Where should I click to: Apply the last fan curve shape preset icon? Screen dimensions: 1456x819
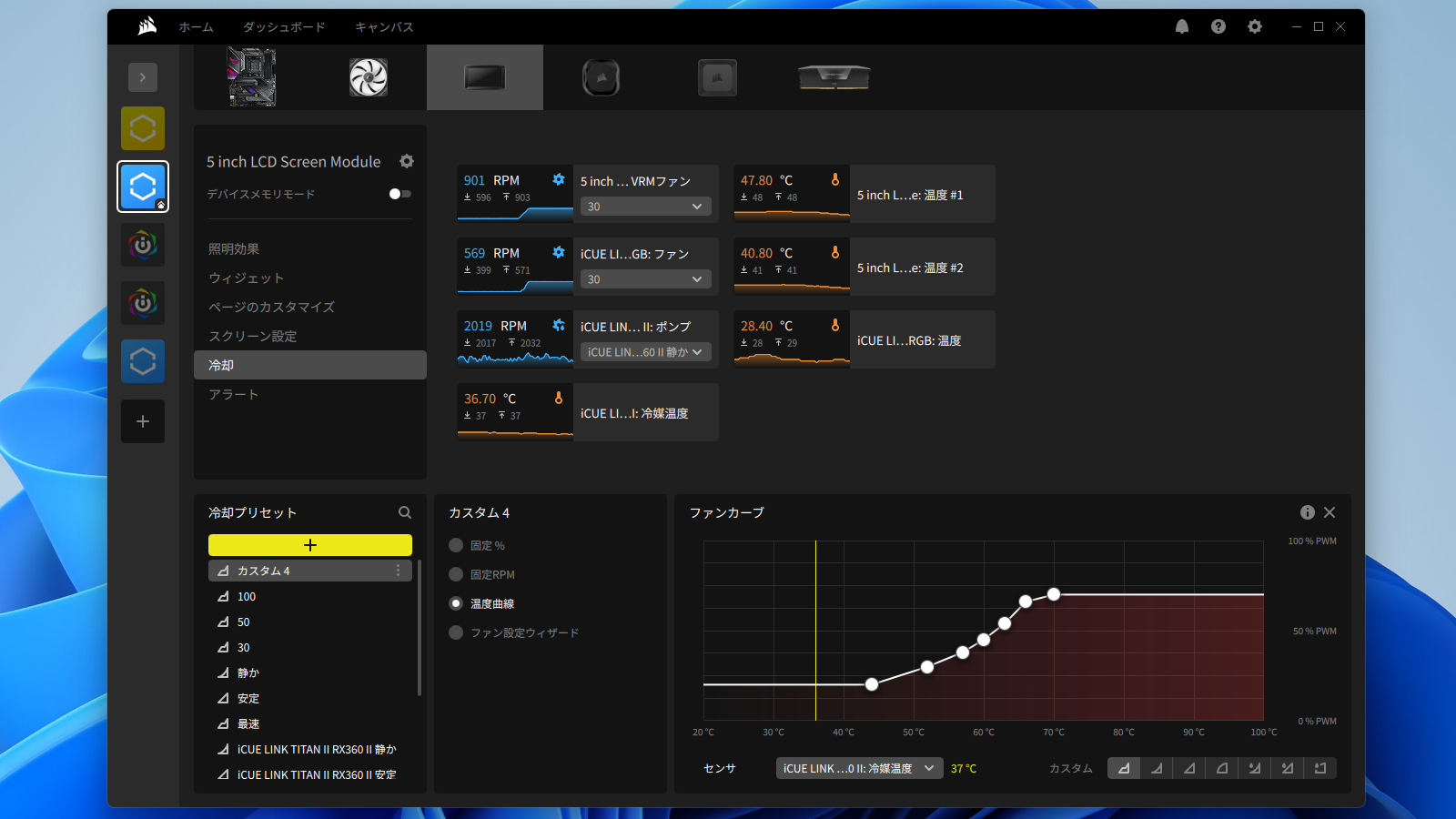(x=1320, y=768)
